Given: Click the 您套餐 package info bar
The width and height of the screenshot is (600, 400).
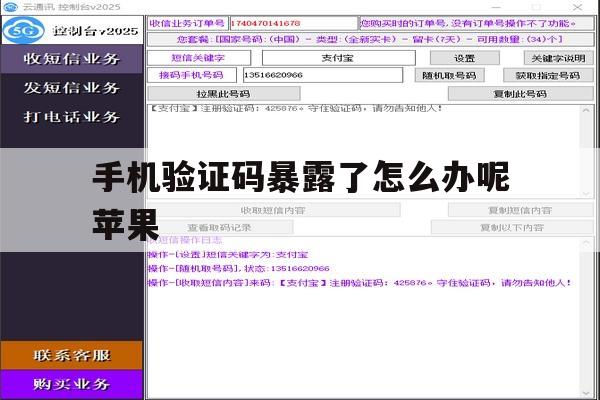Looking at the screenshot, I should [370, 39].
